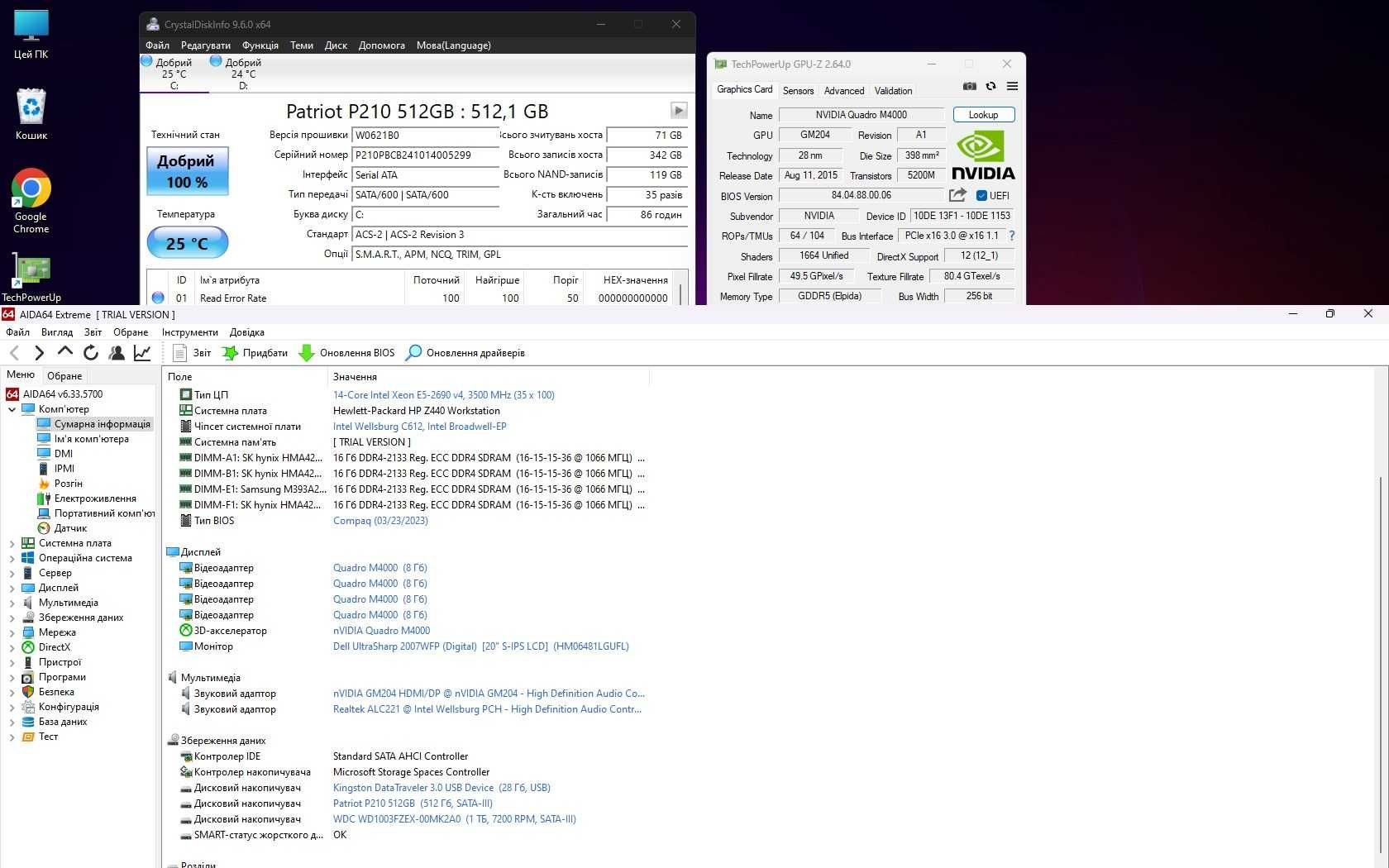Viewport: 1389px width, 868px height.
Task: Take GPU-Z screenshot with camera icon
Action: coord(970,87)
